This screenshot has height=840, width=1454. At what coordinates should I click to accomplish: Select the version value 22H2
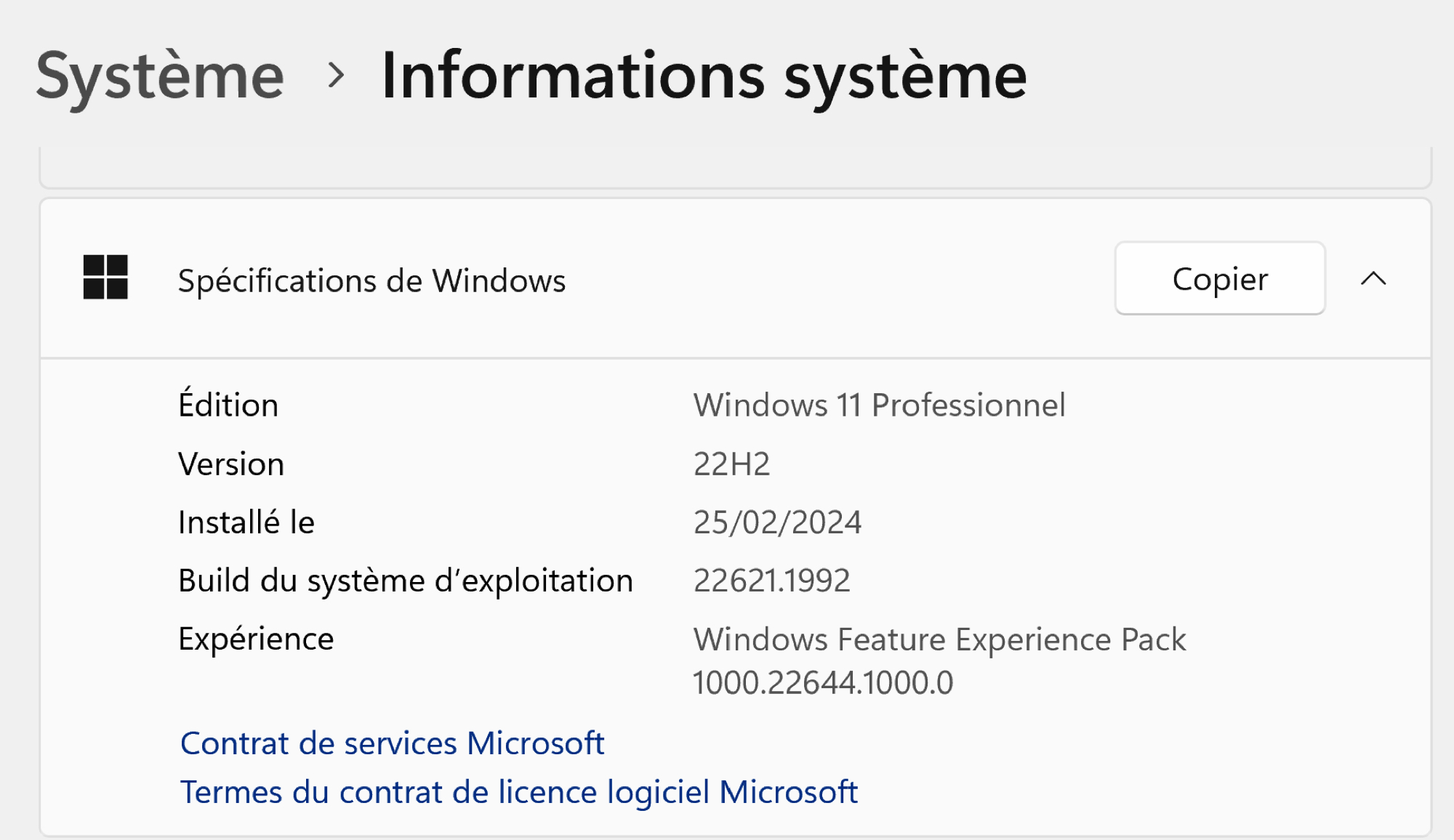(x=731, y=464)
